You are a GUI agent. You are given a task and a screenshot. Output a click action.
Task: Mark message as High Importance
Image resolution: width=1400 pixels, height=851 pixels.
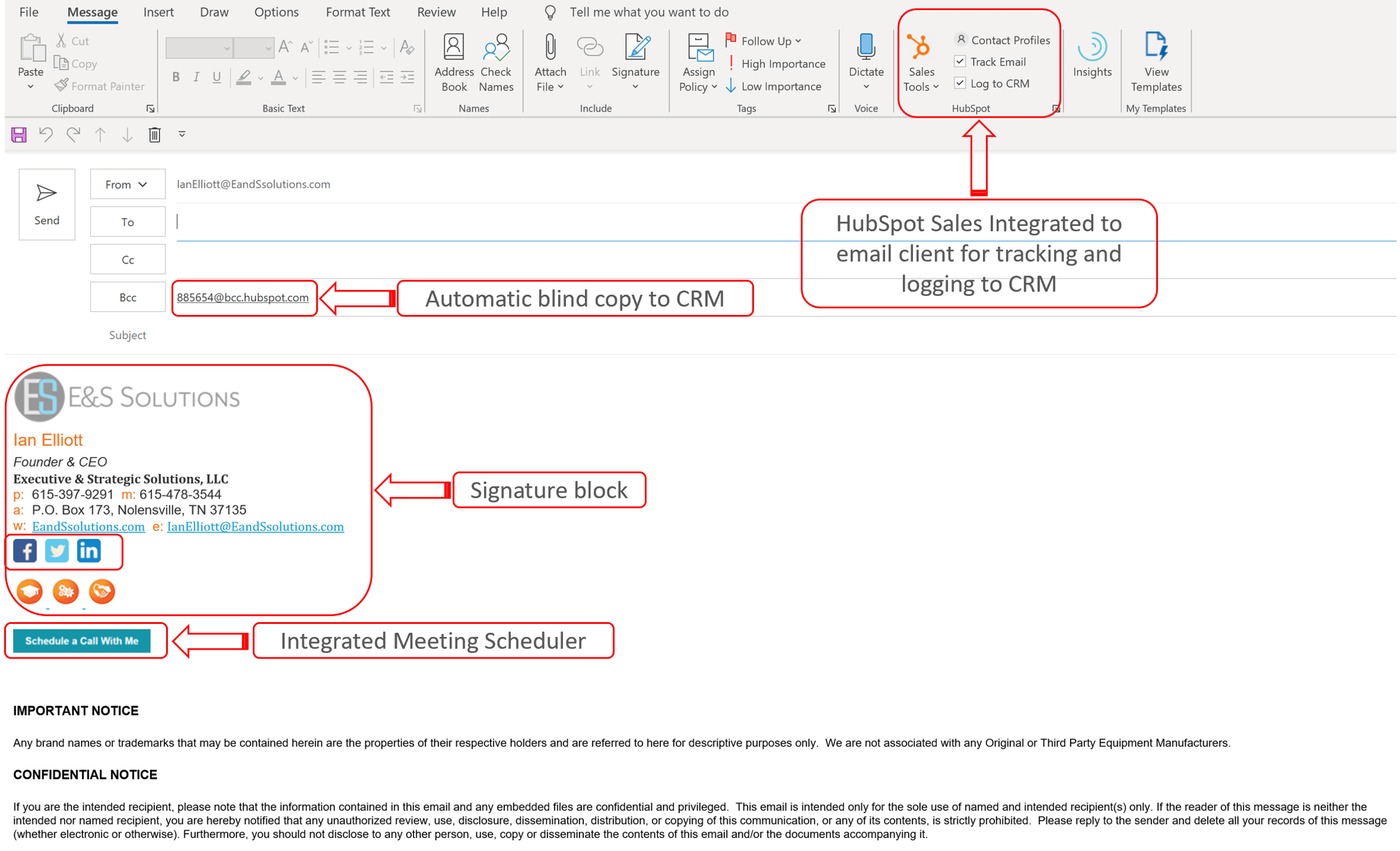776,63
